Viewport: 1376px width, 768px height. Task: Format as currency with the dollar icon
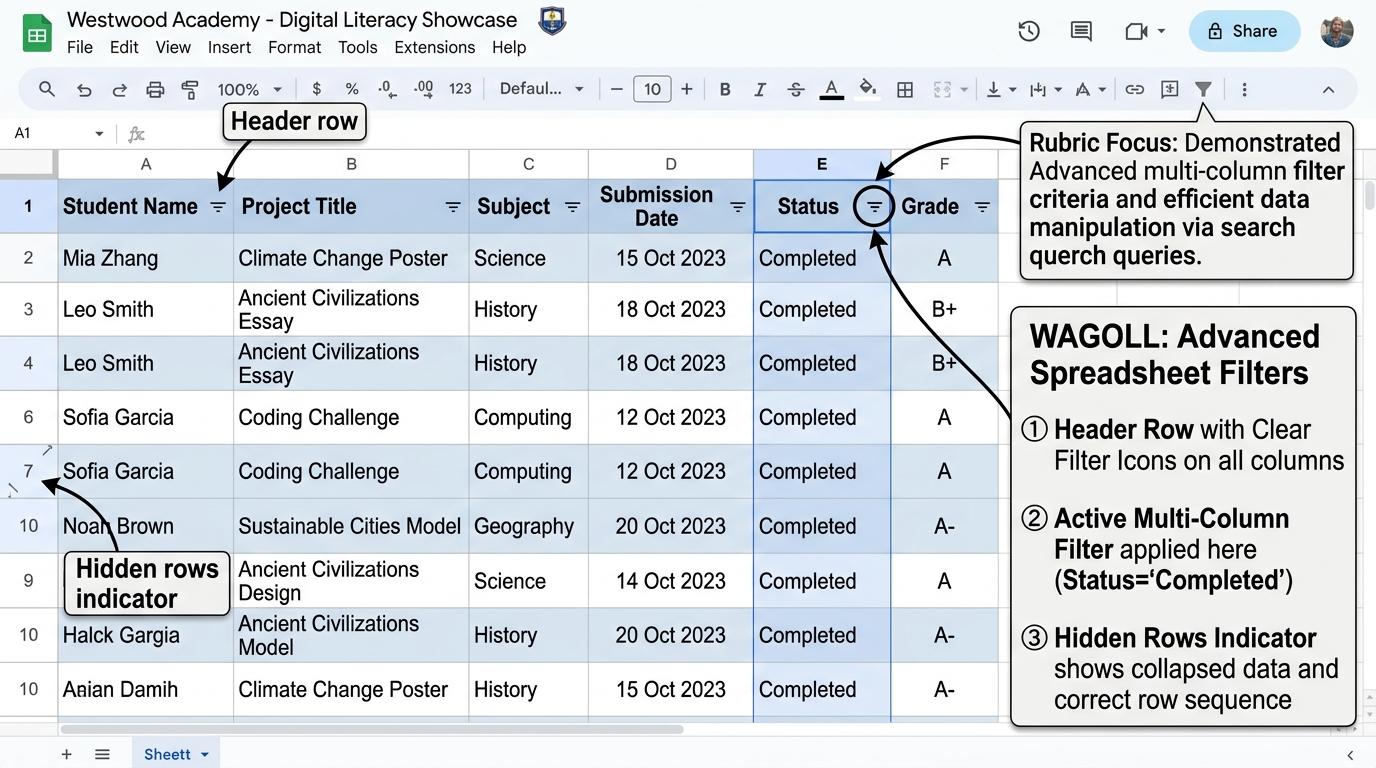click(317, 89)
